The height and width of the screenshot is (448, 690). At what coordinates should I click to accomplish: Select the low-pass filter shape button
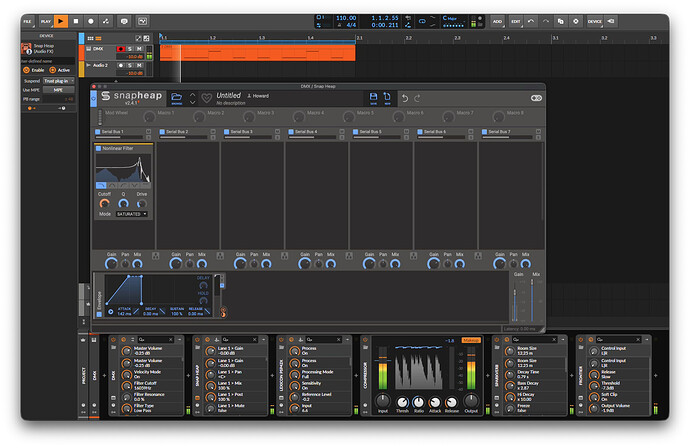tap(101, 185)
